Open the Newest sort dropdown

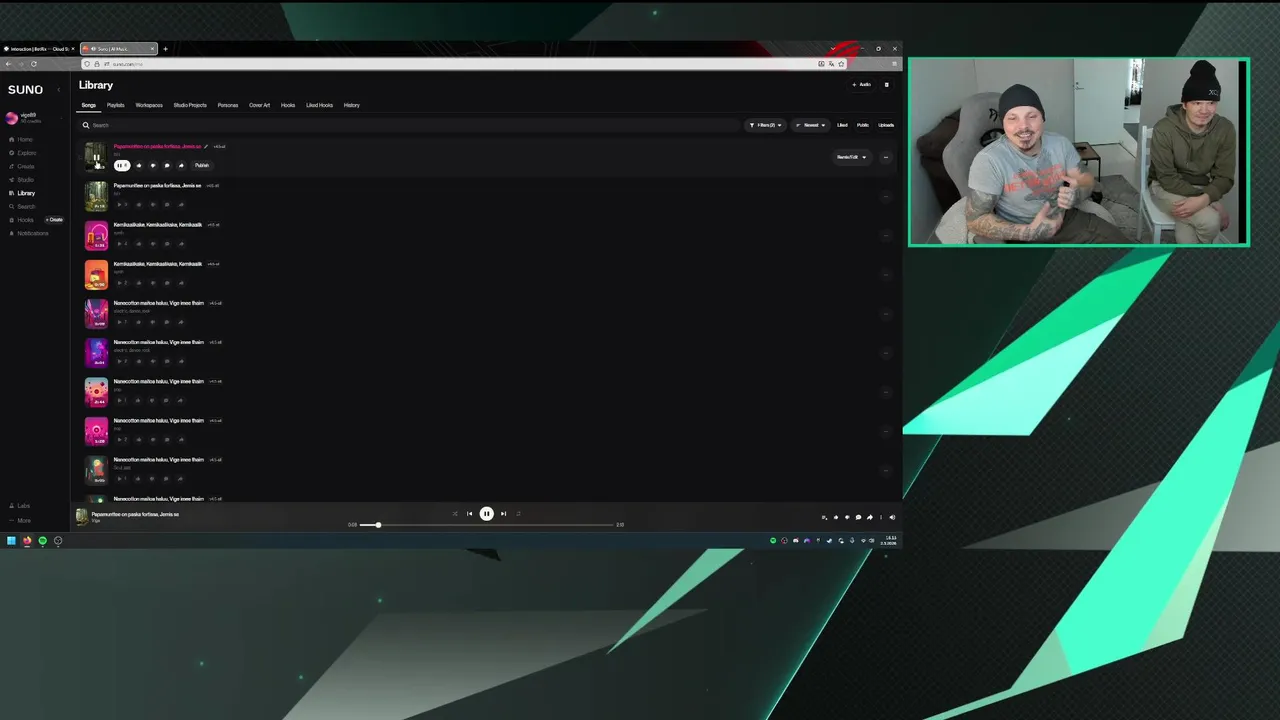[x=811, y=125]
